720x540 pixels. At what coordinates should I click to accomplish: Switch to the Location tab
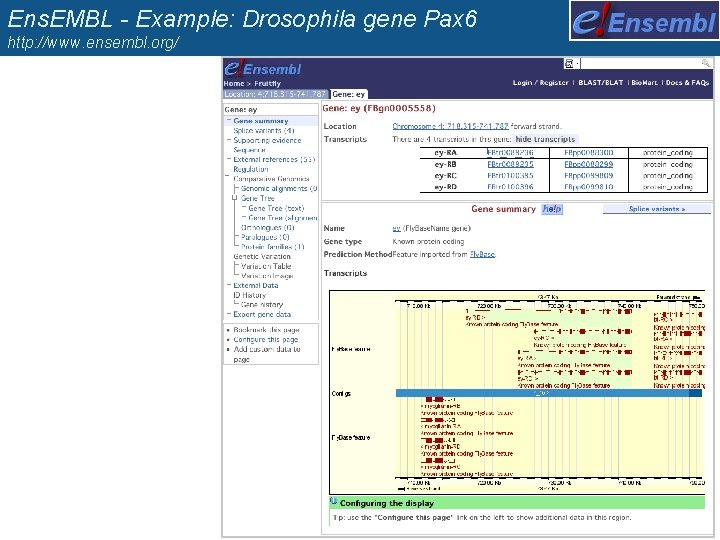pyautogui.click(x=275, y=94)
